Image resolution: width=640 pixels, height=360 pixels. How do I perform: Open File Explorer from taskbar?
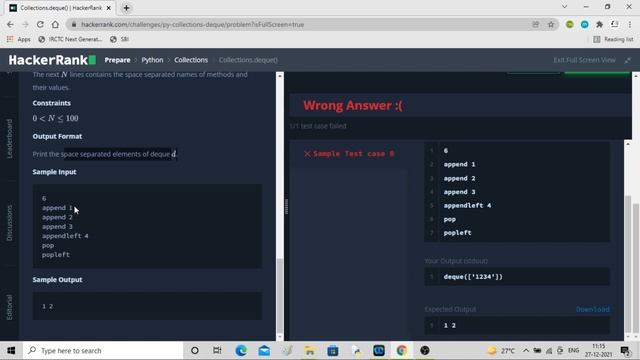pos(309,351)
